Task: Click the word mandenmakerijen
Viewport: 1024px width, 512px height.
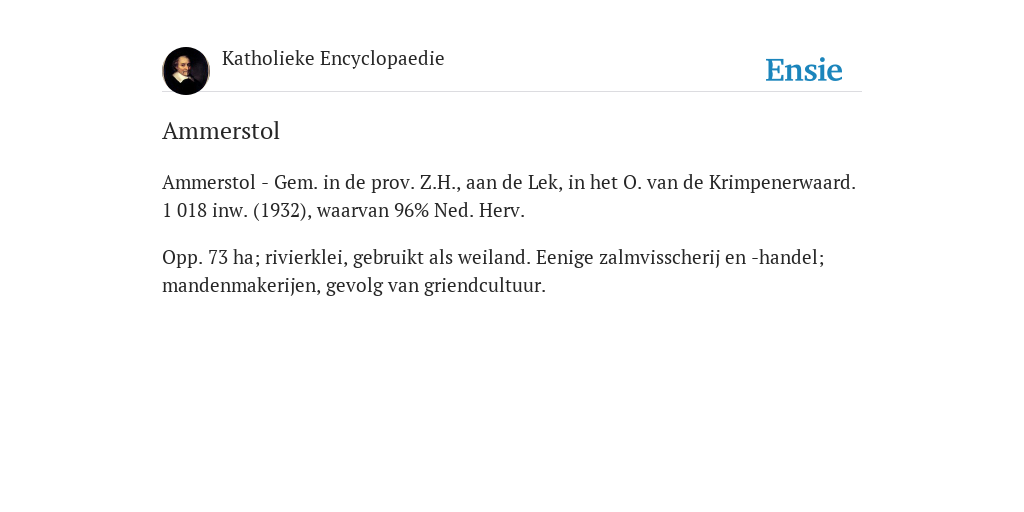Action: click(x=241, y=286)
